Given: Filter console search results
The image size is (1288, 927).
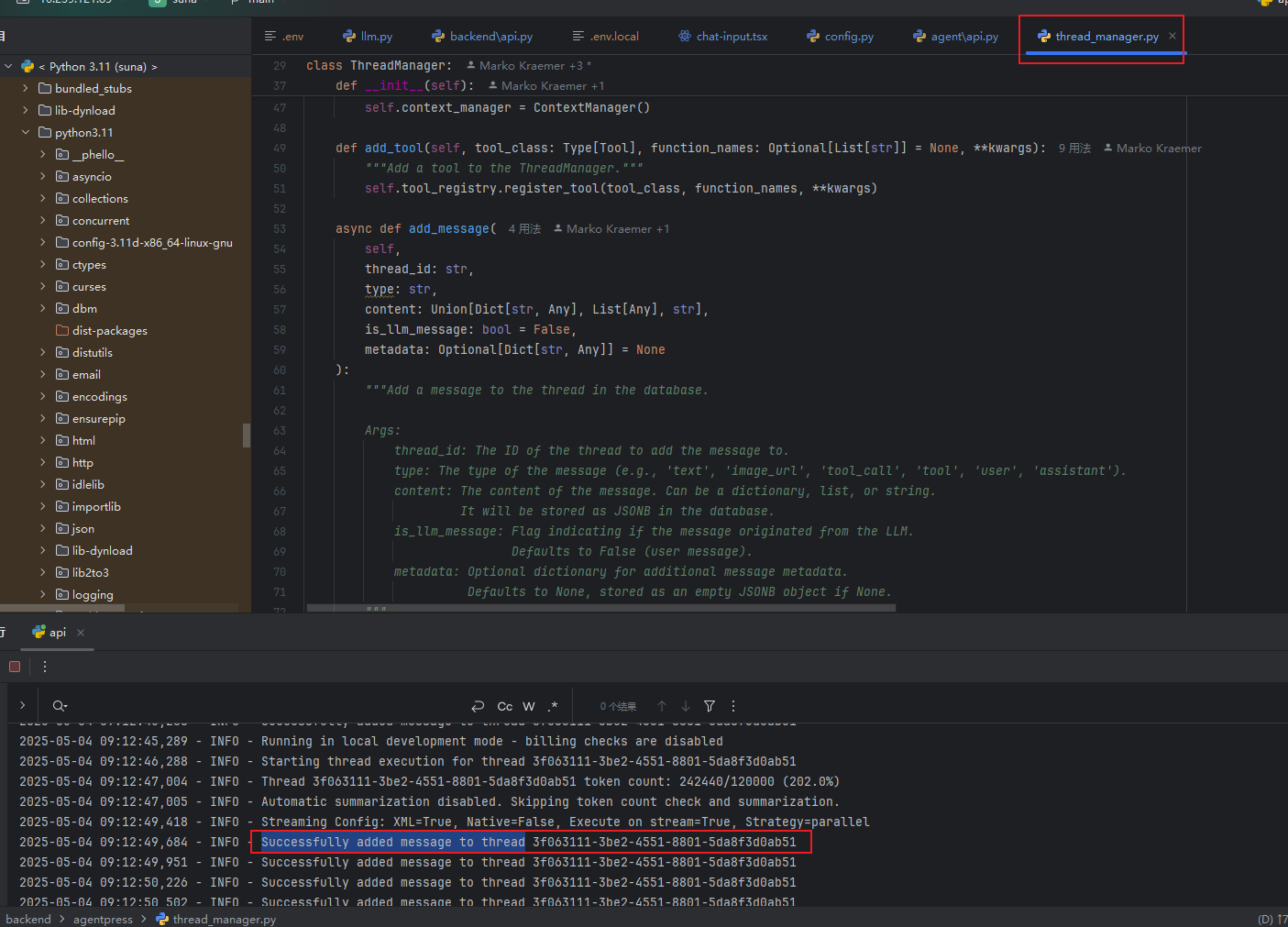Looking at the screenshot, I should 710,706.
